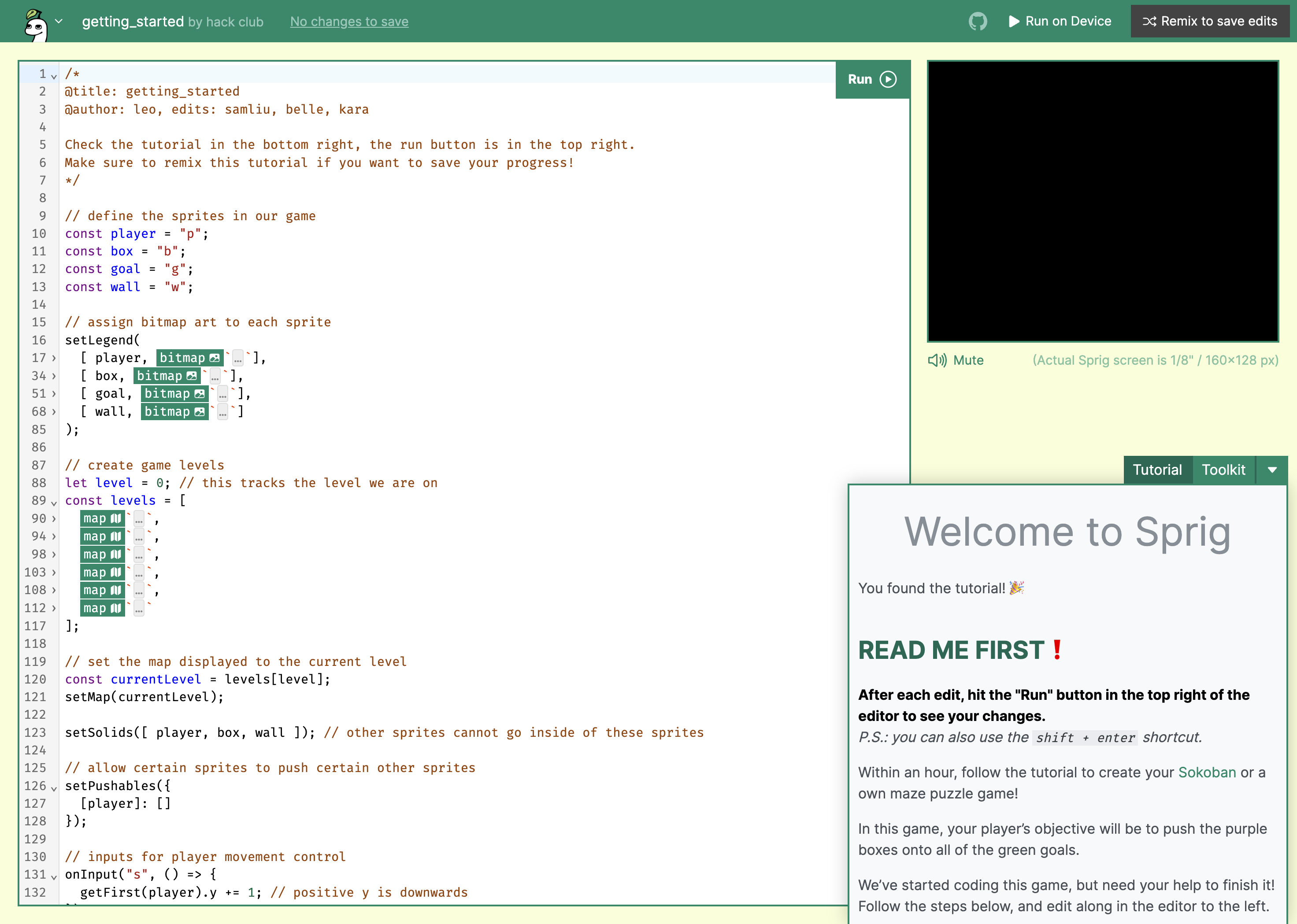The image size is (1297, 924).
Task: Expand the folded map at line 112
Action: tap(54, 608)
